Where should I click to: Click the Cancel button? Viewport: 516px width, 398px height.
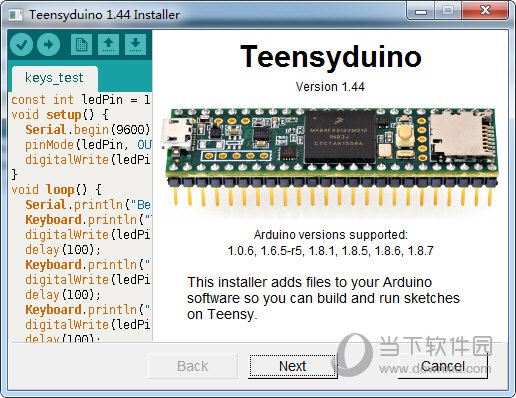(x=443, y=366)
